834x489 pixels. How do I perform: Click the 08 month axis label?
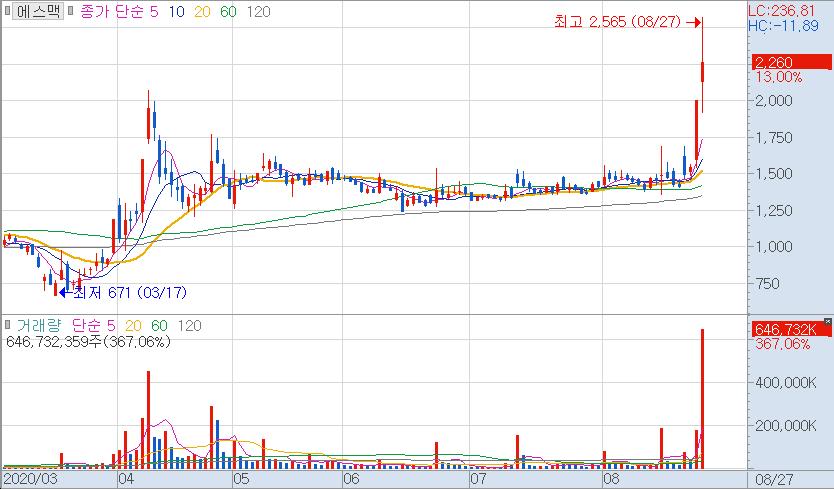pos(611,479)
